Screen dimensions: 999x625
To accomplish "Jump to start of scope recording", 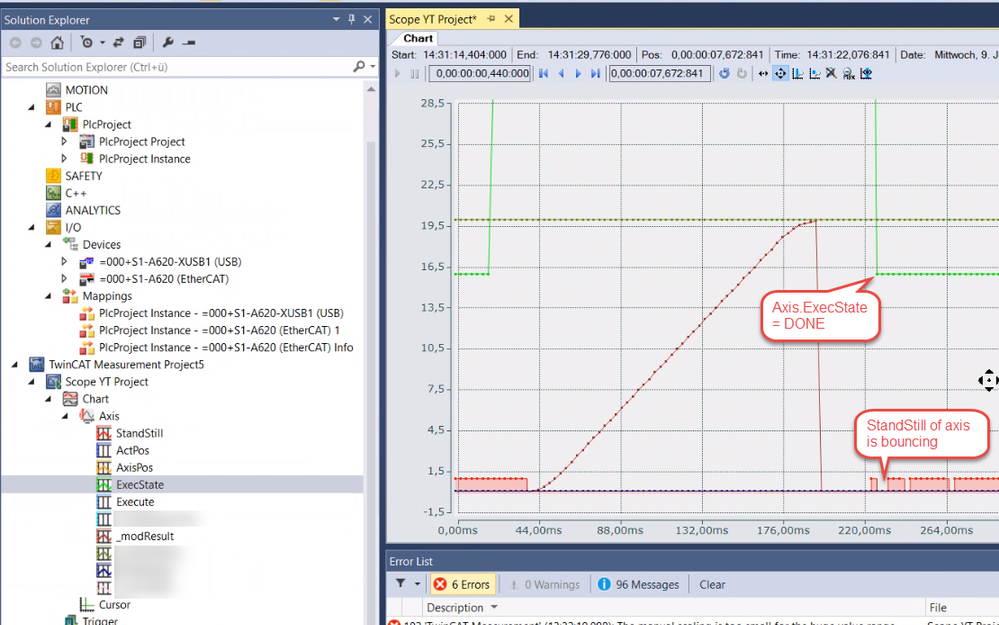I will tap(543, 74).
